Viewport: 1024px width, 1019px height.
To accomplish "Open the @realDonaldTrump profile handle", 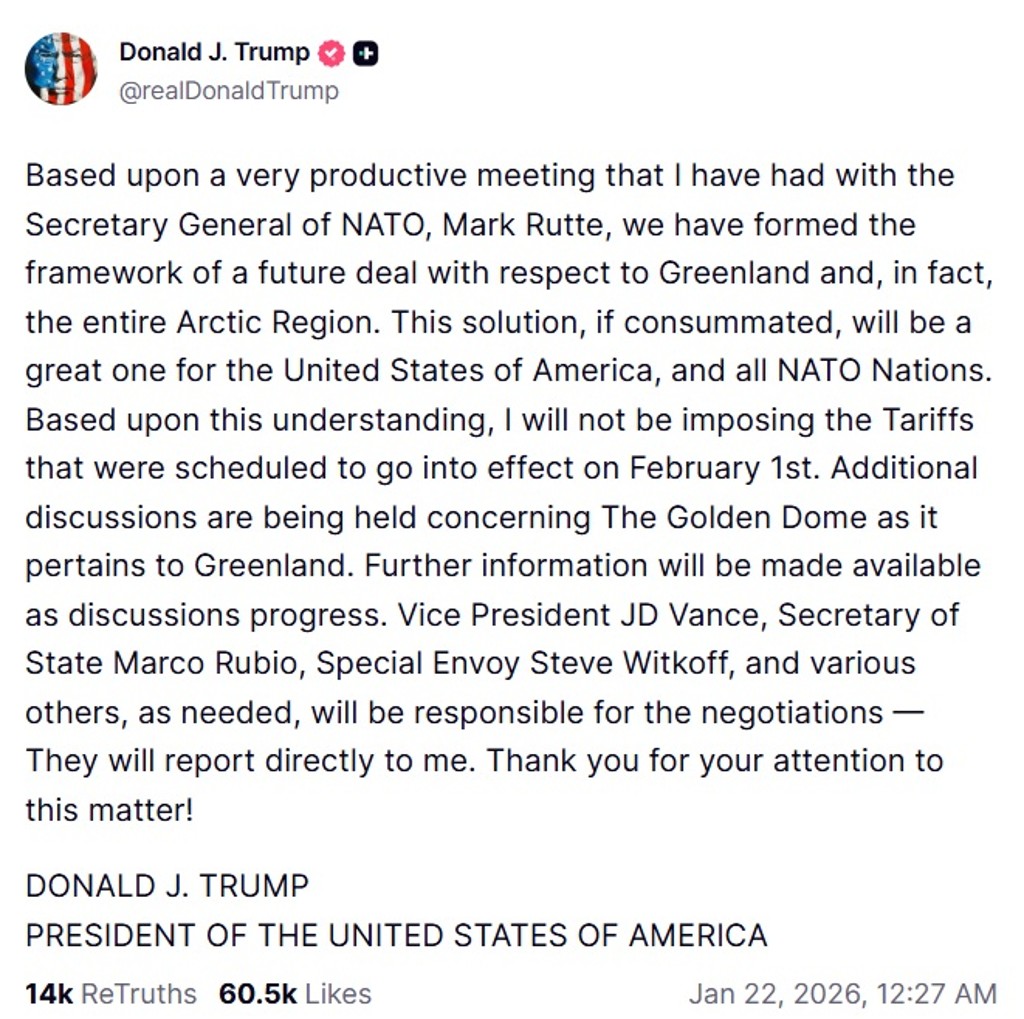I will (x=228, y=91).
